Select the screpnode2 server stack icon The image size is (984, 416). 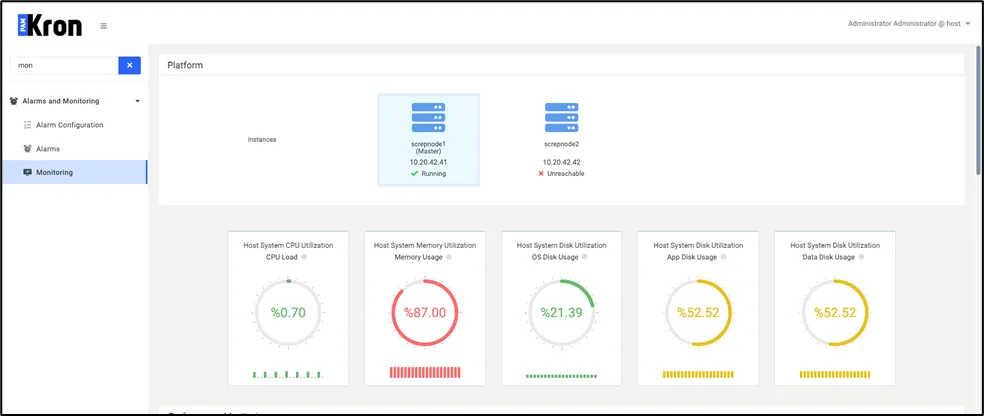562,118
